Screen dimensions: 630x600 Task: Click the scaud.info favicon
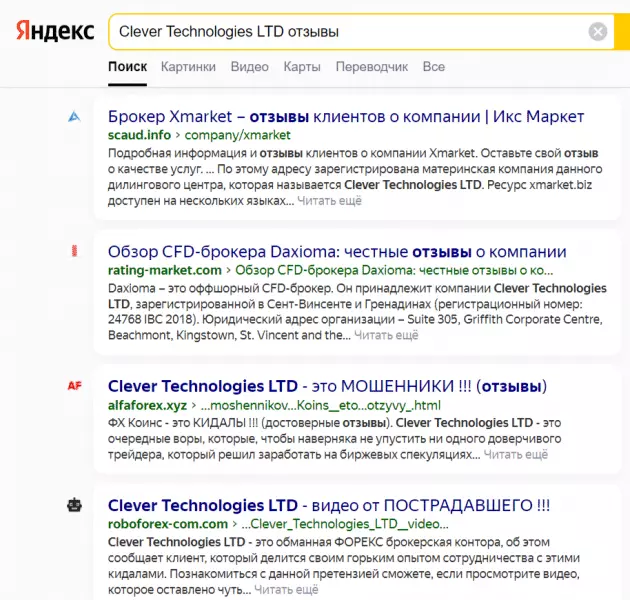click(74, 117)
